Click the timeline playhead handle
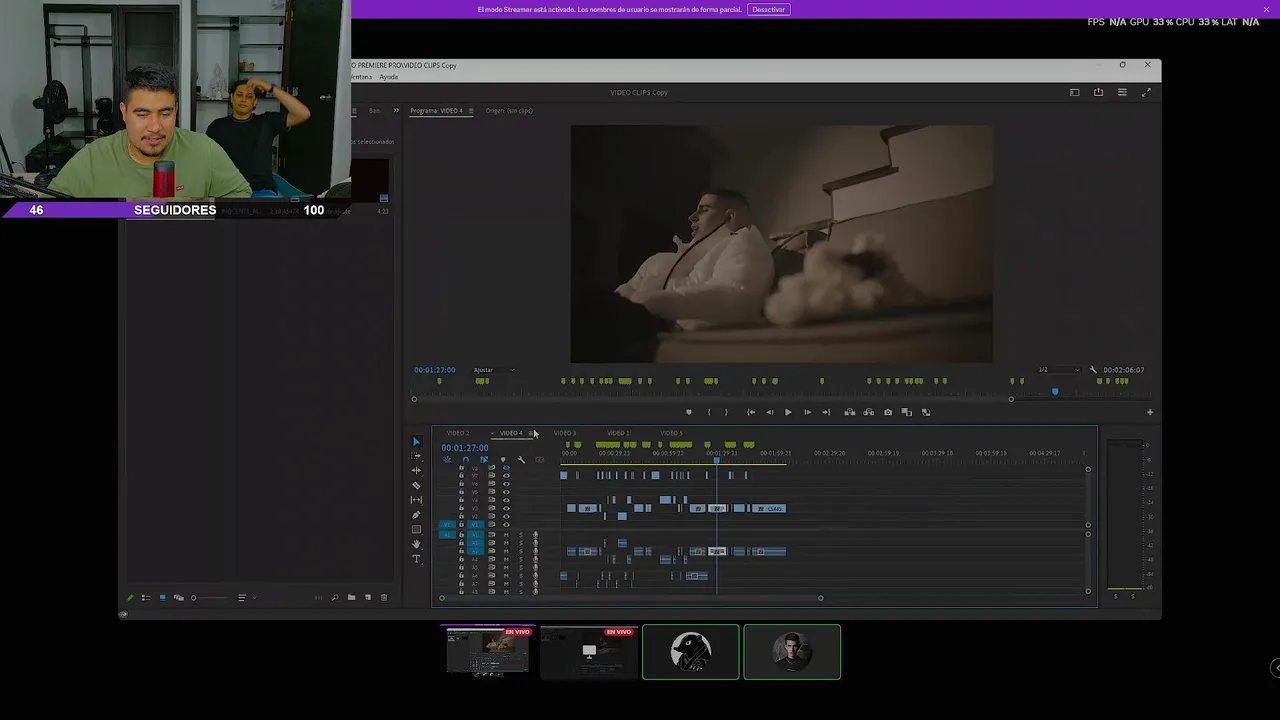The height and width of the screenshot is (720, 1280). 716,460
